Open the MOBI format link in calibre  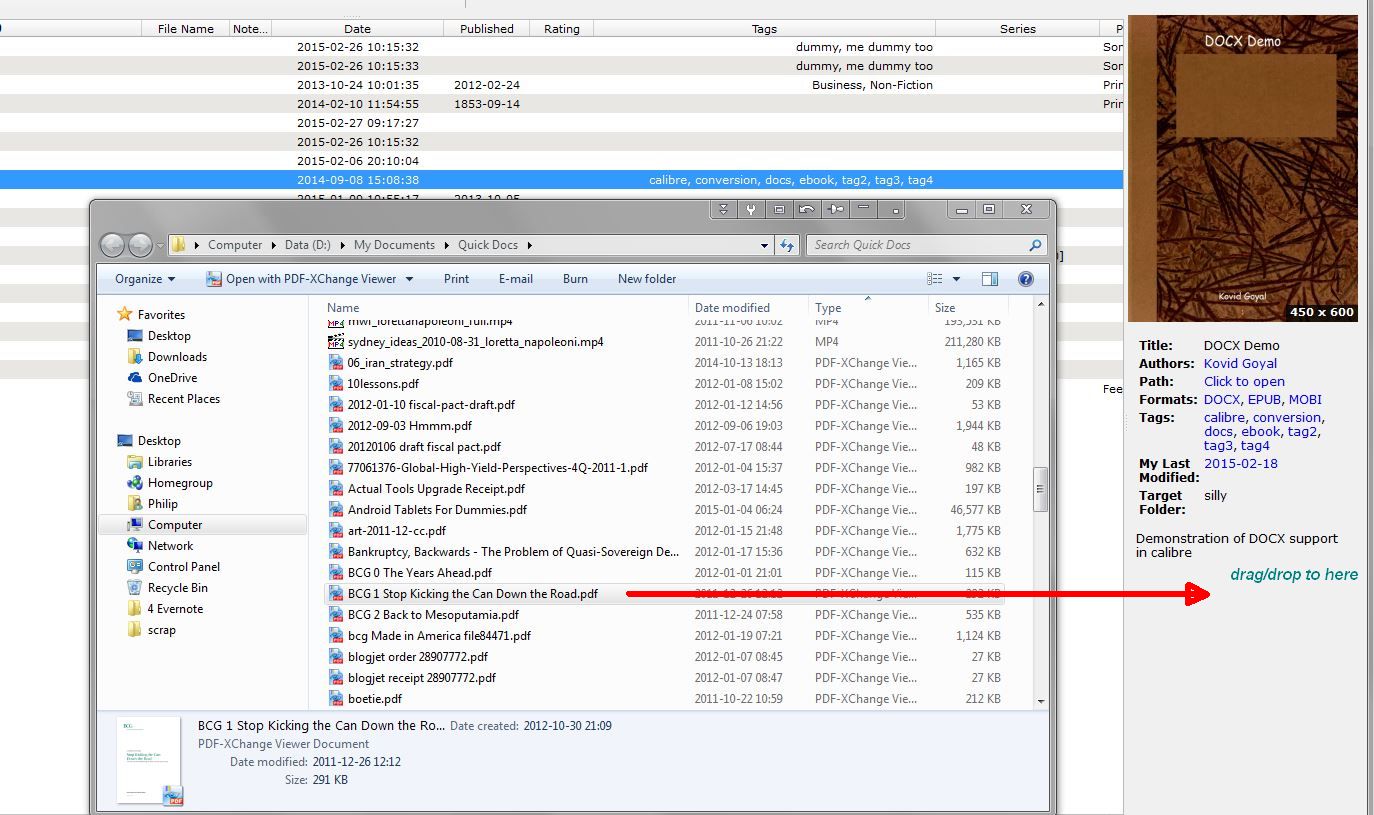1305,399
